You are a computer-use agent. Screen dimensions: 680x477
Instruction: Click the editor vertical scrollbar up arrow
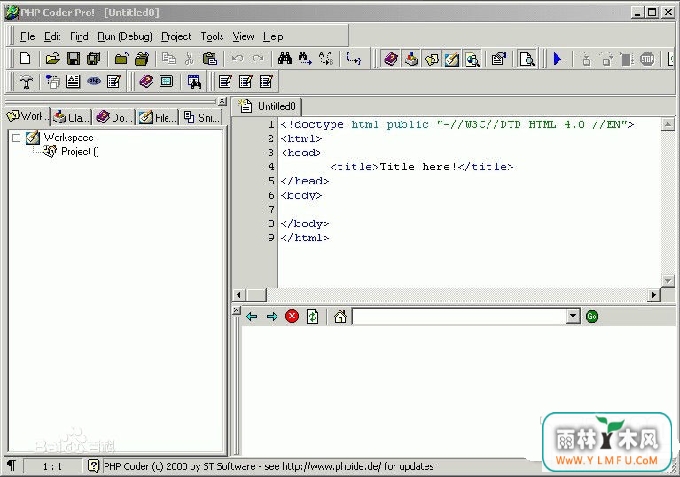click(x=668, y=124)
